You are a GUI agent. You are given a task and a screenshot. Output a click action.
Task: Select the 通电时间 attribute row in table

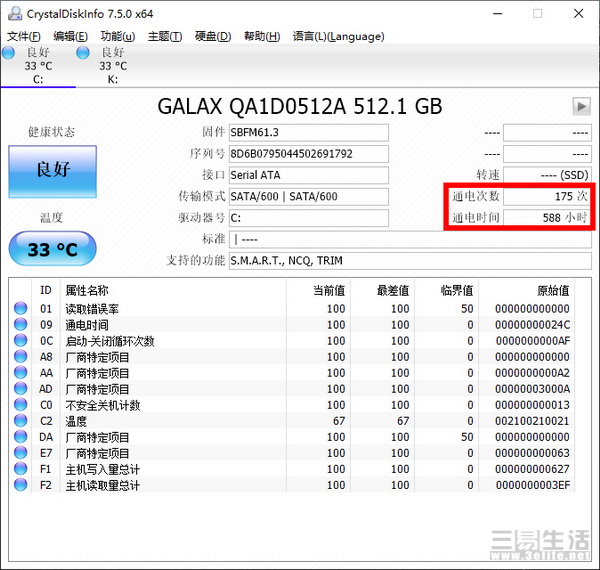coord(292,324)
